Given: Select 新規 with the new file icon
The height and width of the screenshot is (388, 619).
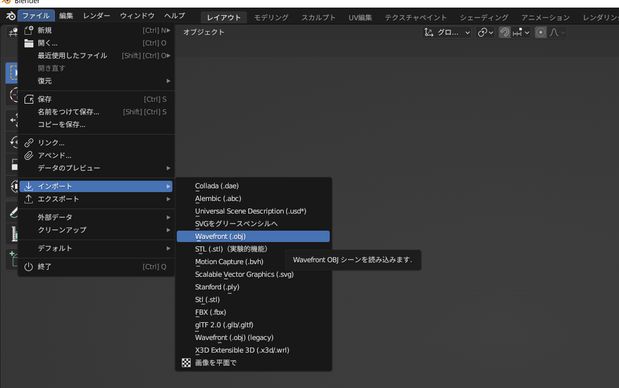Looking at the screenshot, I should pyautogui.click(x=96, y=30).
